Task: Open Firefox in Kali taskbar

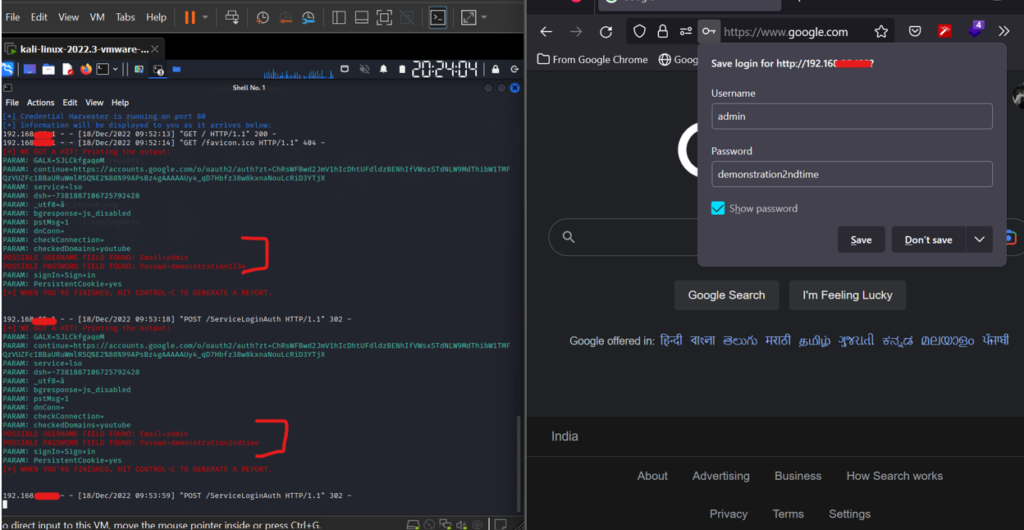Action: (86, 69)
